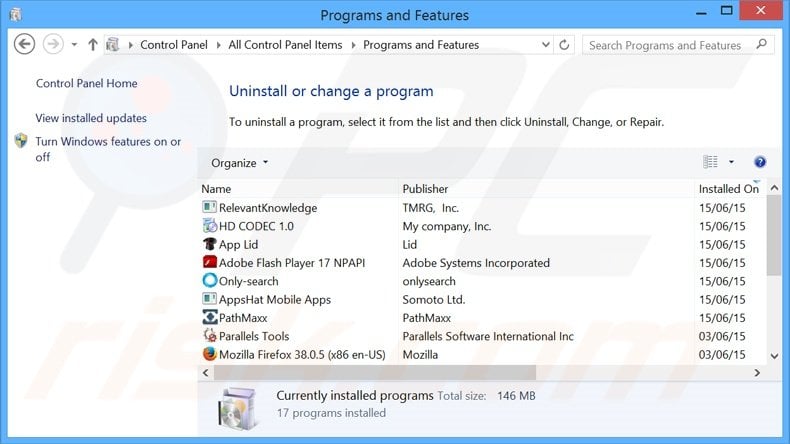Viewport: 790px width, 444px height.
Task: Click the window system menu icon
Action: 16,15
